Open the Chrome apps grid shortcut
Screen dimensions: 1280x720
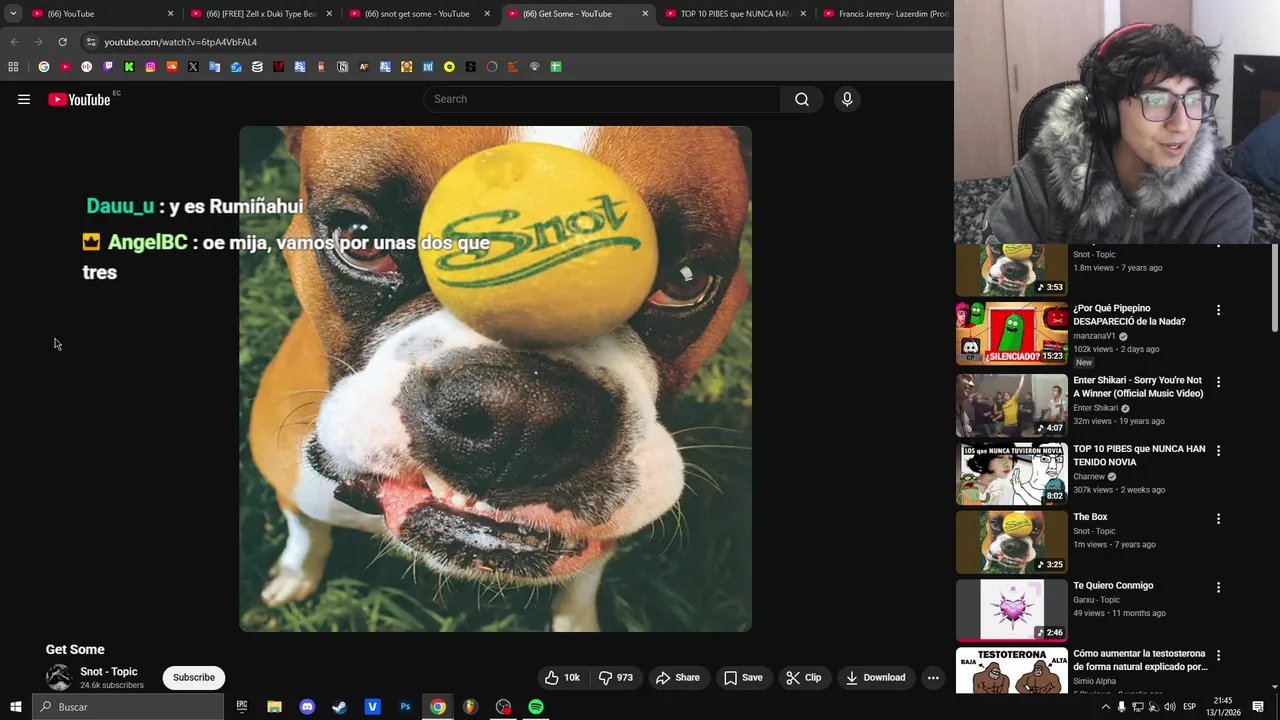click(13, 67)
